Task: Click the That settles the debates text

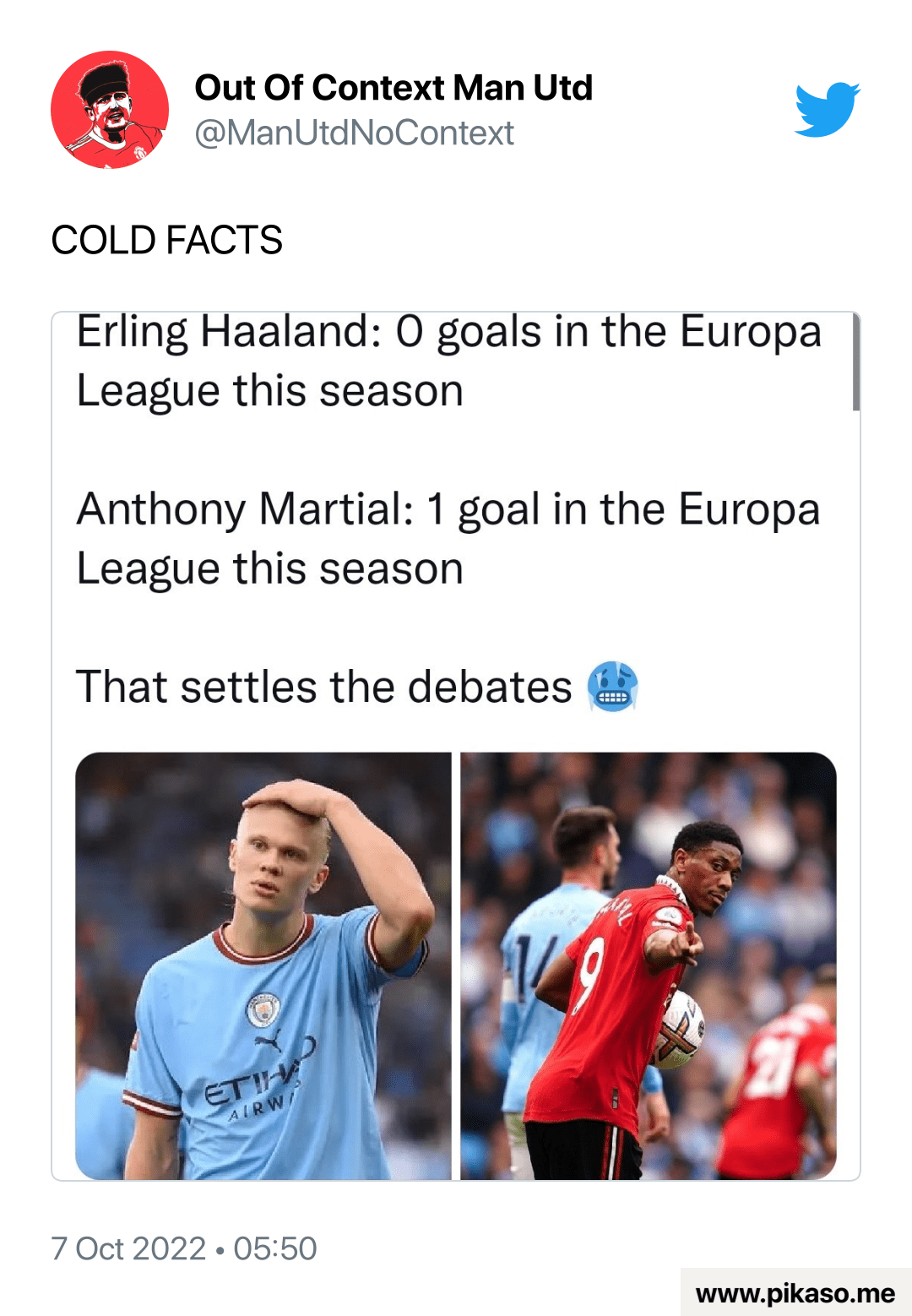Action: [x=324, y=686]
